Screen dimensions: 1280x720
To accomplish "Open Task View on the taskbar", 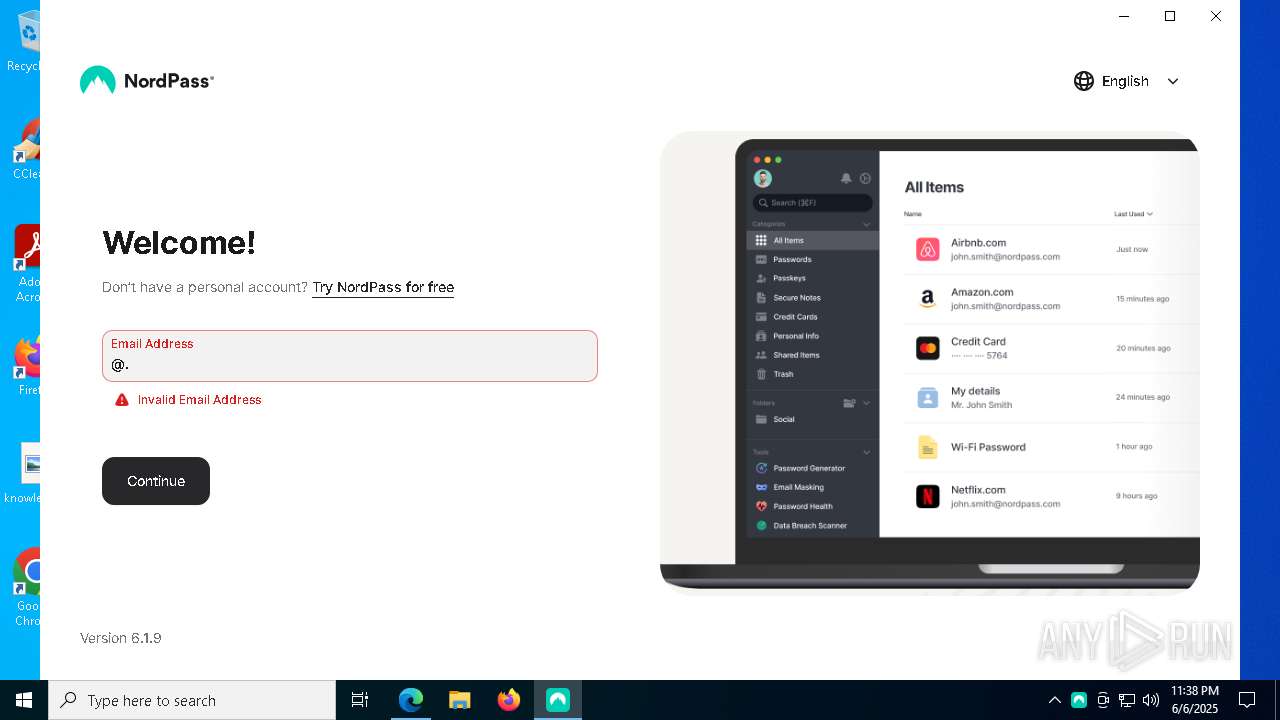I will click(x=360, y=700).
